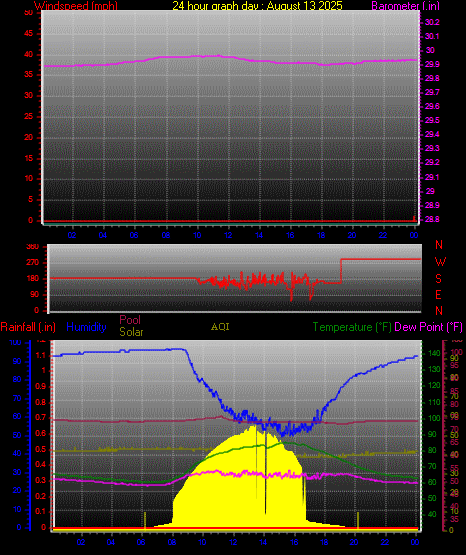Screen dimensions: 466x555
Task: Click rainfall axis value 0.4
Action: point(41,464)
